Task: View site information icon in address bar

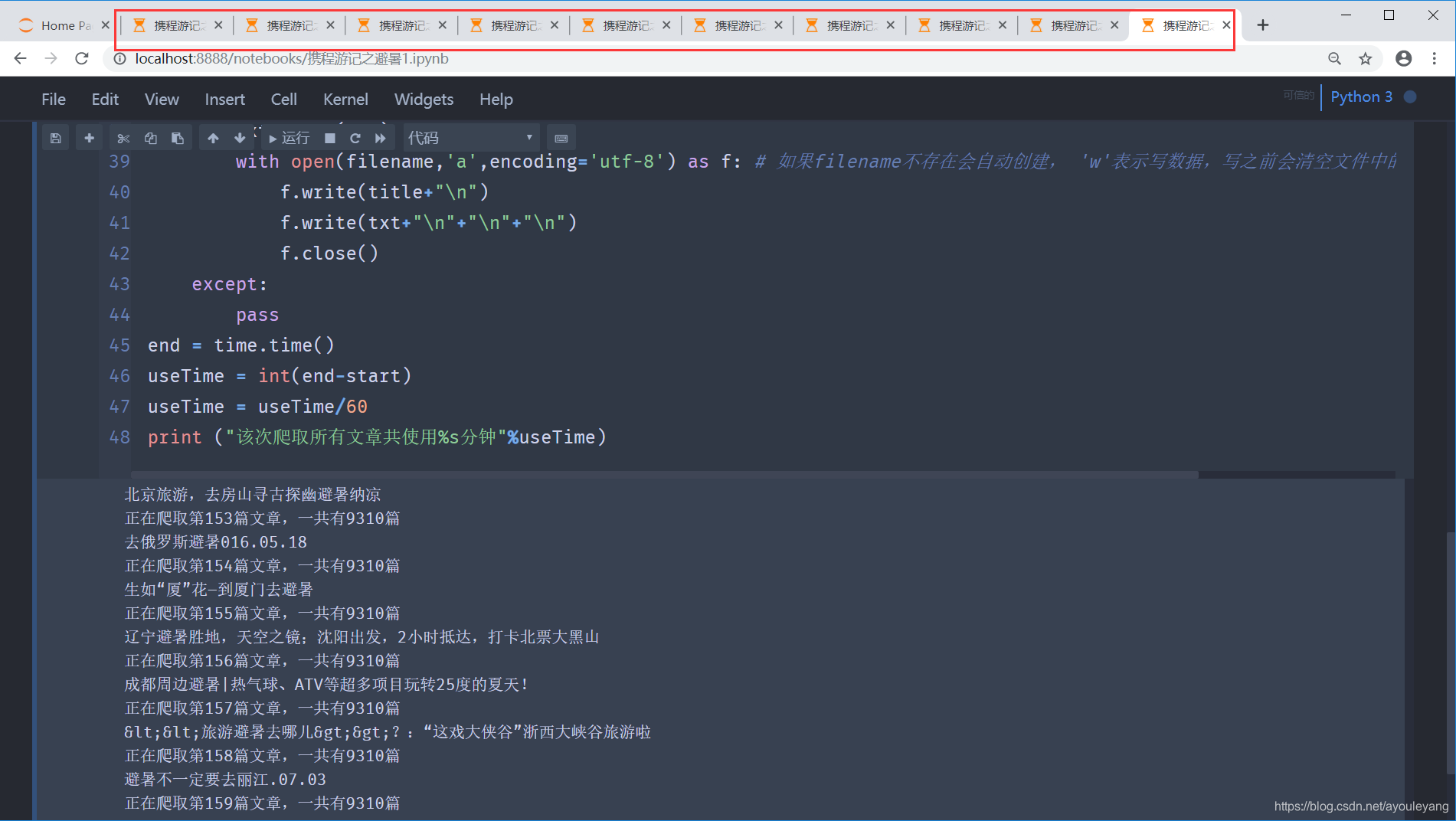Action: [x=119, y=58]
